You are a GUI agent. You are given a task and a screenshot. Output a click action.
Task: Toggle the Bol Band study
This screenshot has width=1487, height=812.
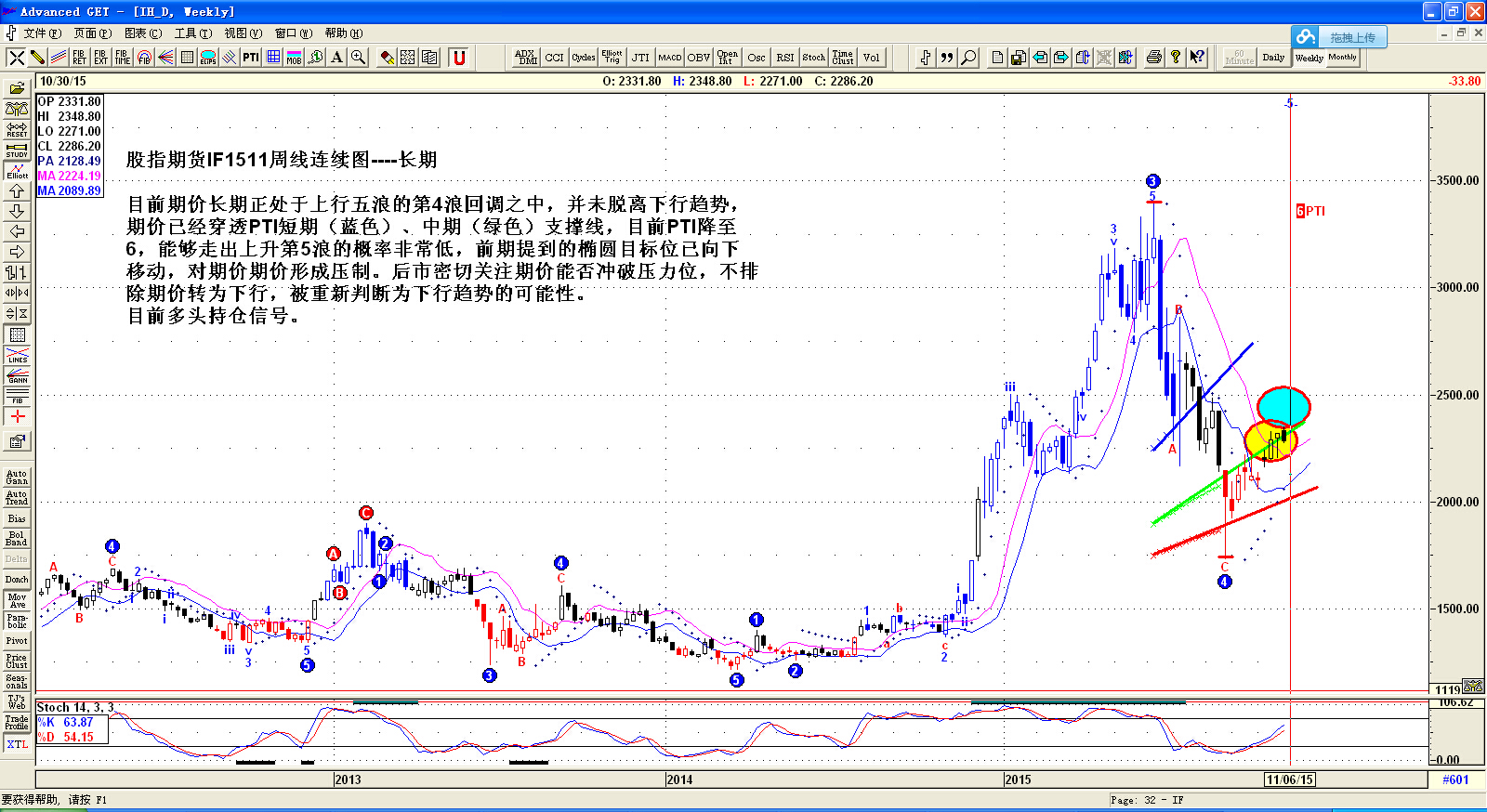pyautogui.click(x=17, y=539)
